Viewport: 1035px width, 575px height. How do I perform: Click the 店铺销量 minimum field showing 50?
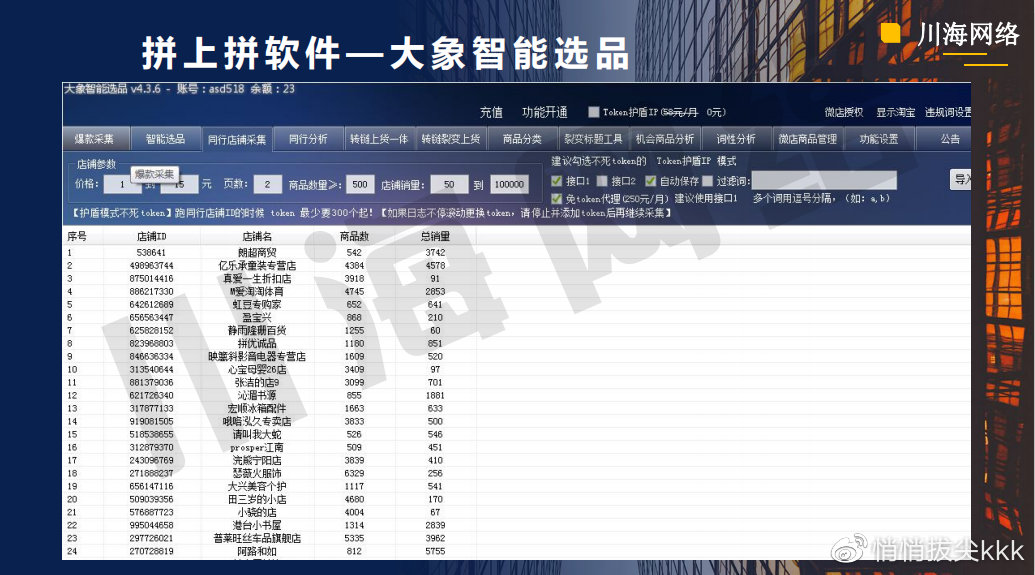[x=449, y=184]
